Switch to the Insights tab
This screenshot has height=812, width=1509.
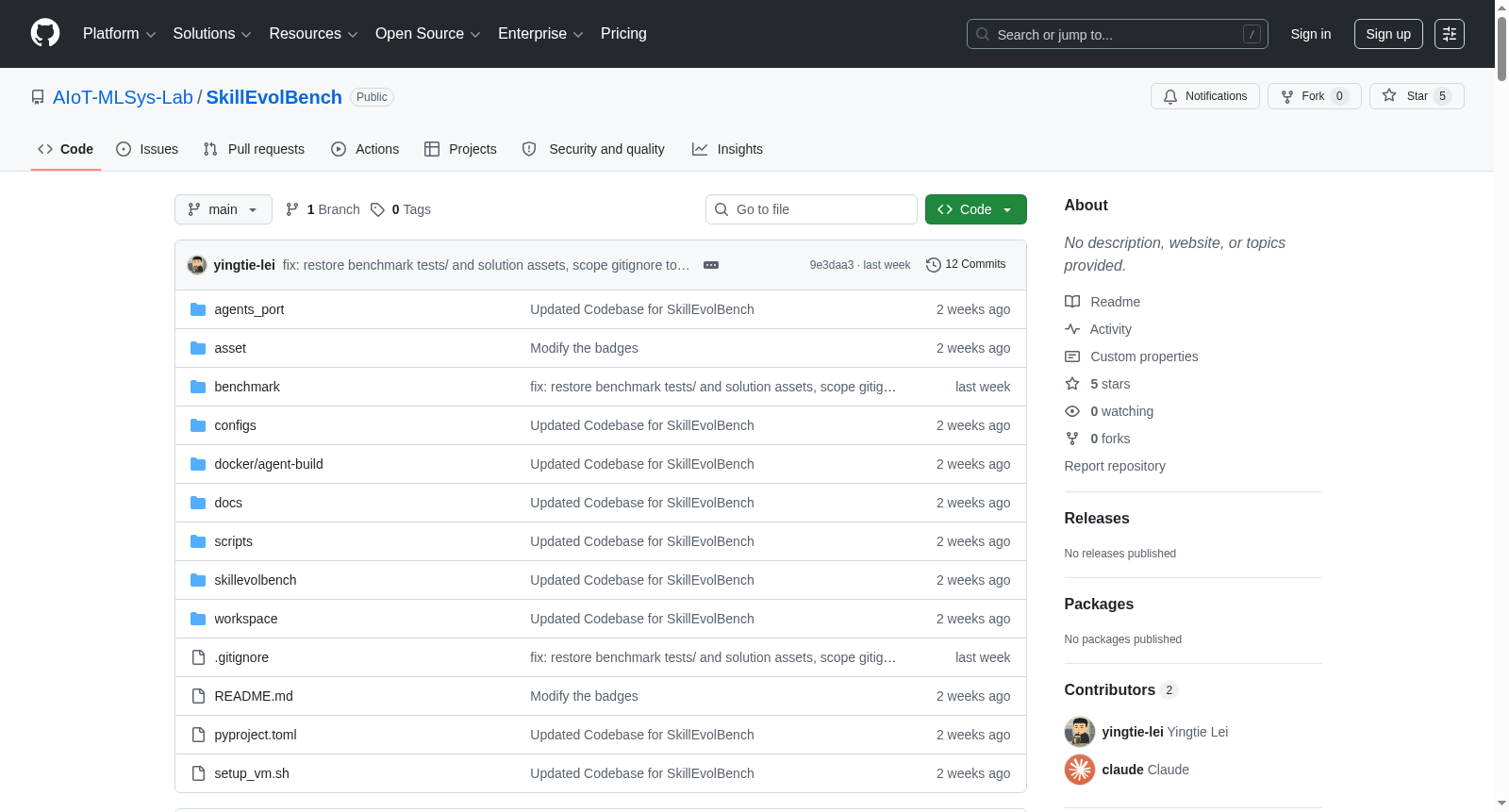[727, 149]
